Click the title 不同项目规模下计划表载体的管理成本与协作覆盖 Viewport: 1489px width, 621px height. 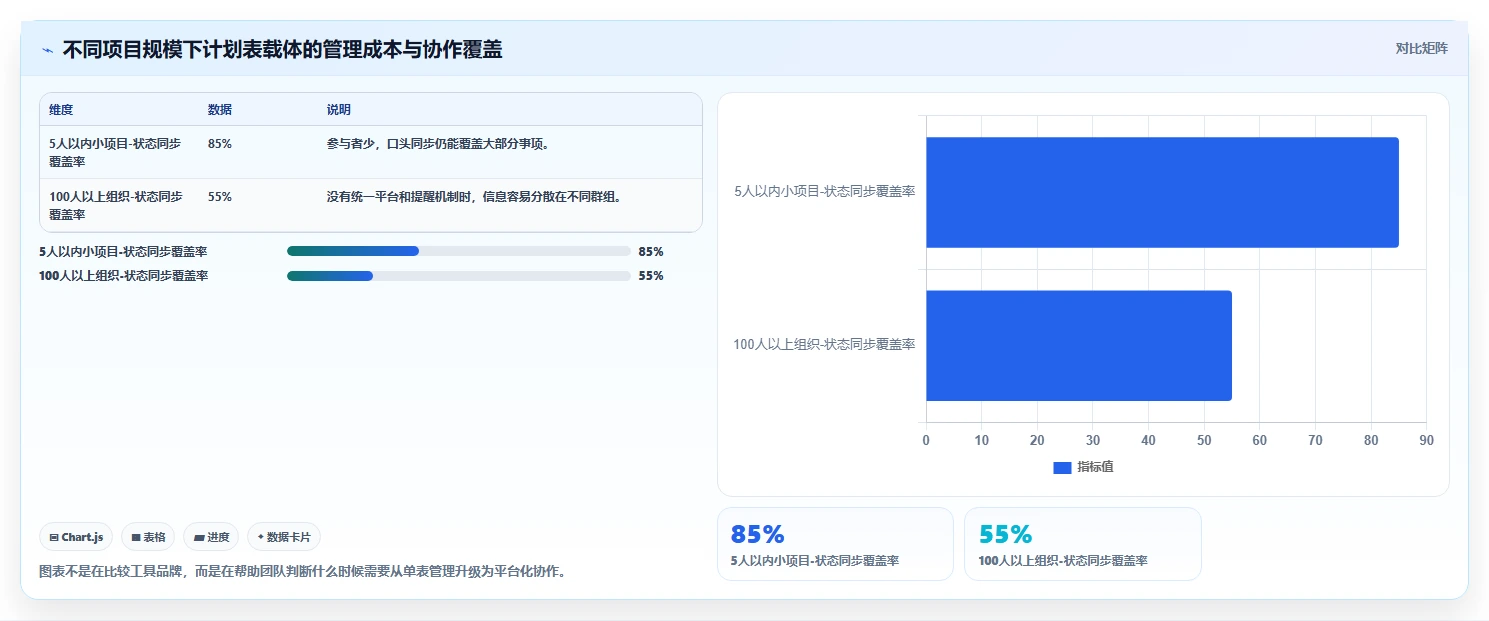click(x=282, y=50)
